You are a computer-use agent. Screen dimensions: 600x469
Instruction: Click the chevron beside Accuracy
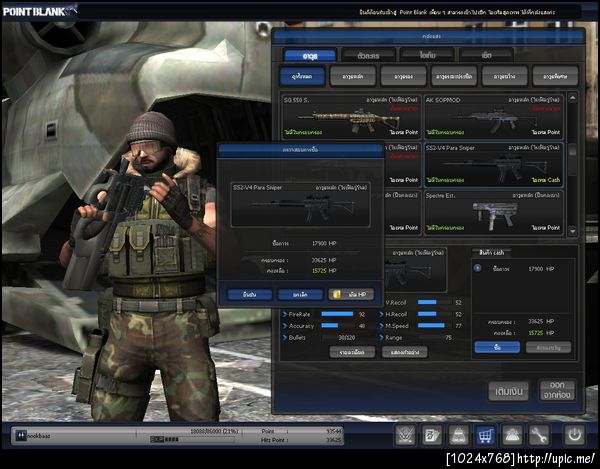point(285,326)
